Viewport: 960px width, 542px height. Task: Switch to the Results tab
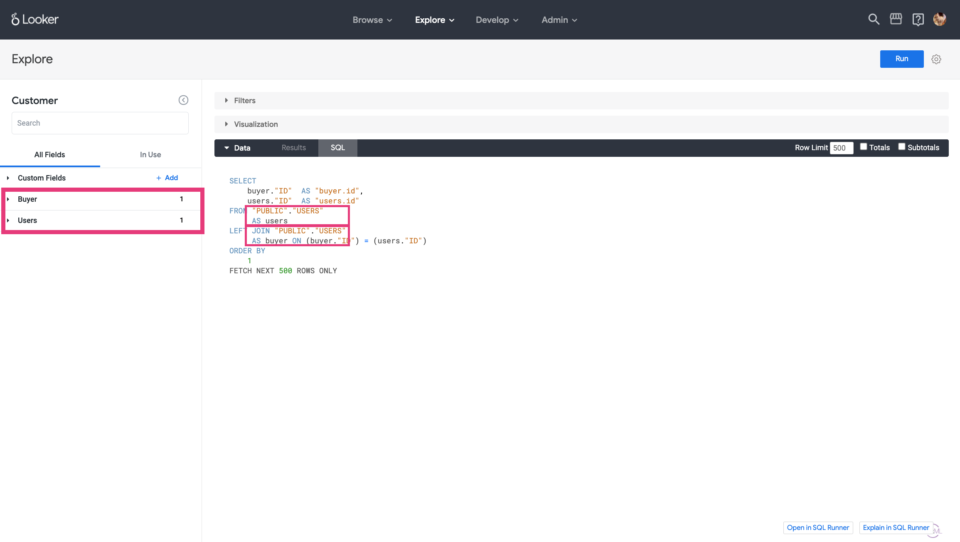click(293, 148)
